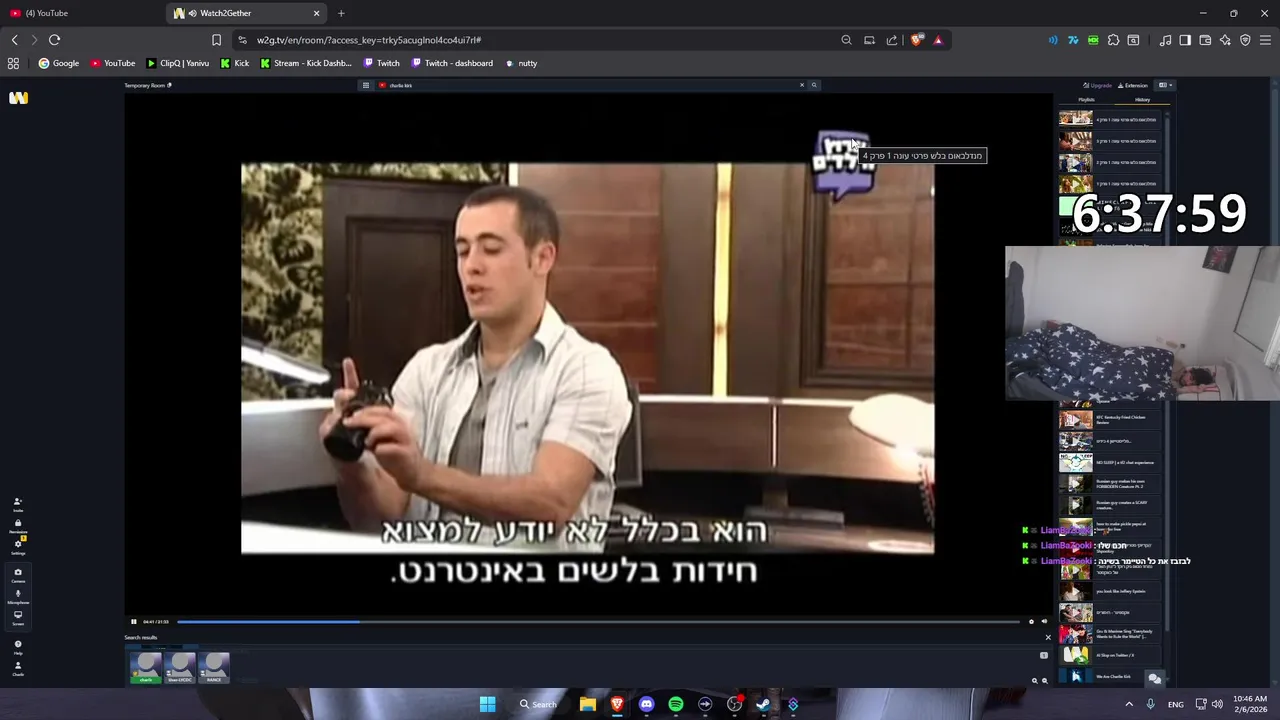Open the Twitch - dashboard bookmark

click(x=452, y=63)
